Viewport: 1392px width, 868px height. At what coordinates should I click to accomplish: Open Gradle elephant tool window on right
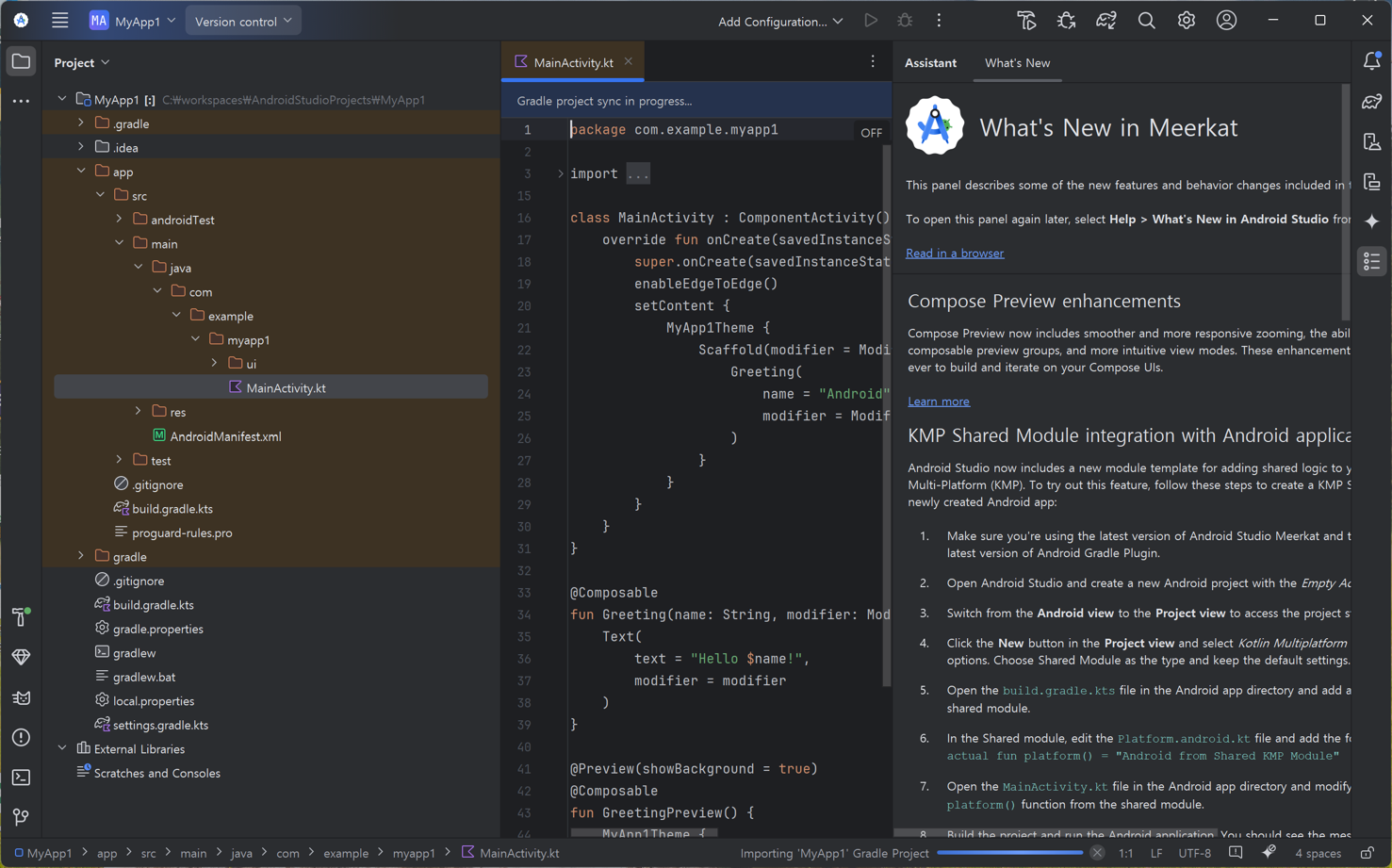1372,102
